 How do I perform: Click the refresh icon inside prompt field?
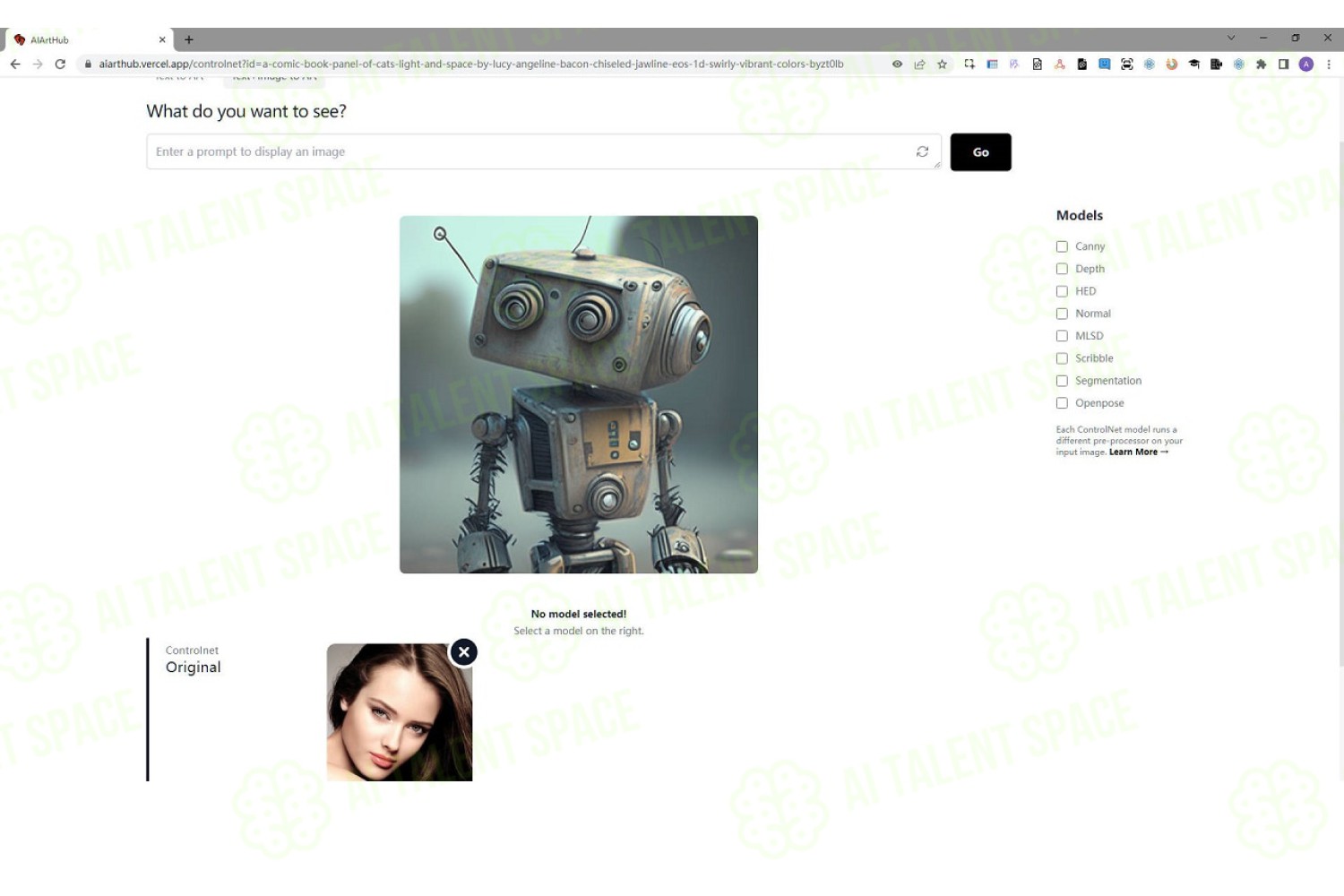click(x=922, y=151)
